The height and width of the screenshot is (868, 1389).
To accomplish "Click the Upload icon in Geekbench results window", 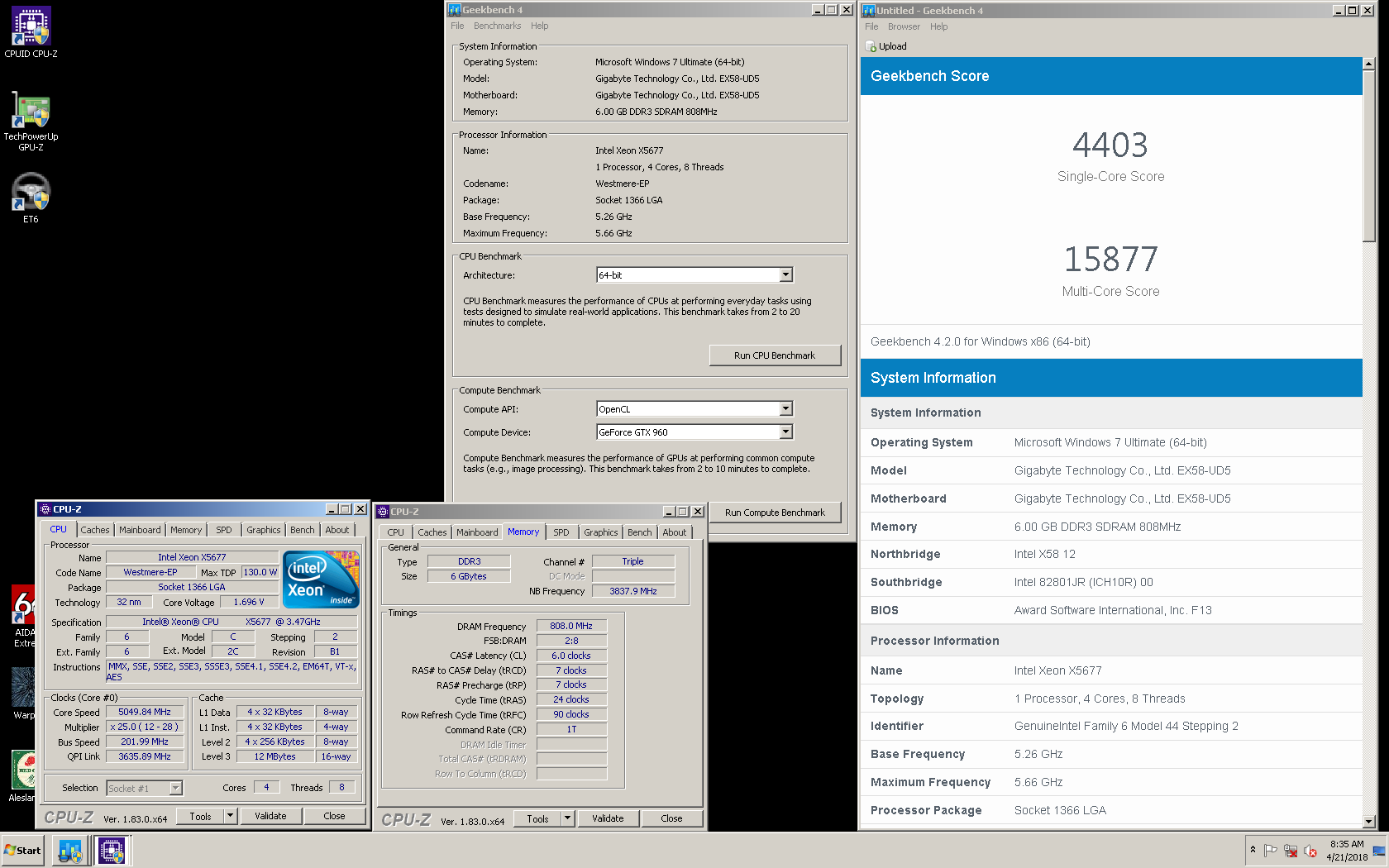I will 871,47.
